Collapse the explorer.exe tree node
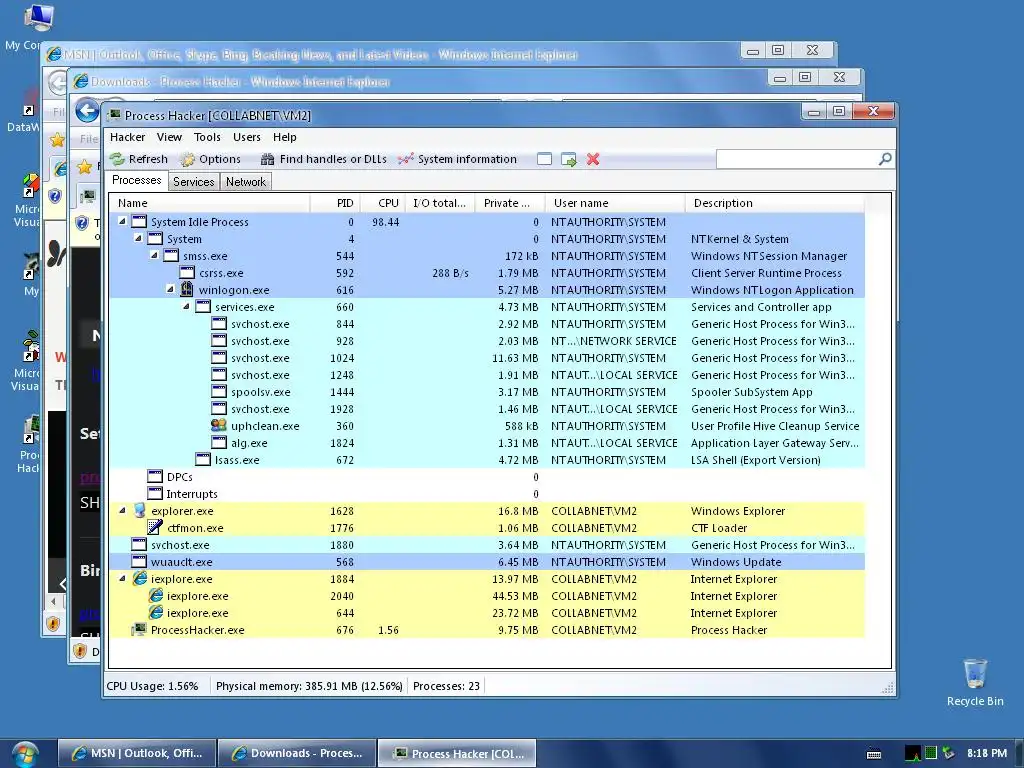This screenshot has height=768, width=1024. point(122,510)
